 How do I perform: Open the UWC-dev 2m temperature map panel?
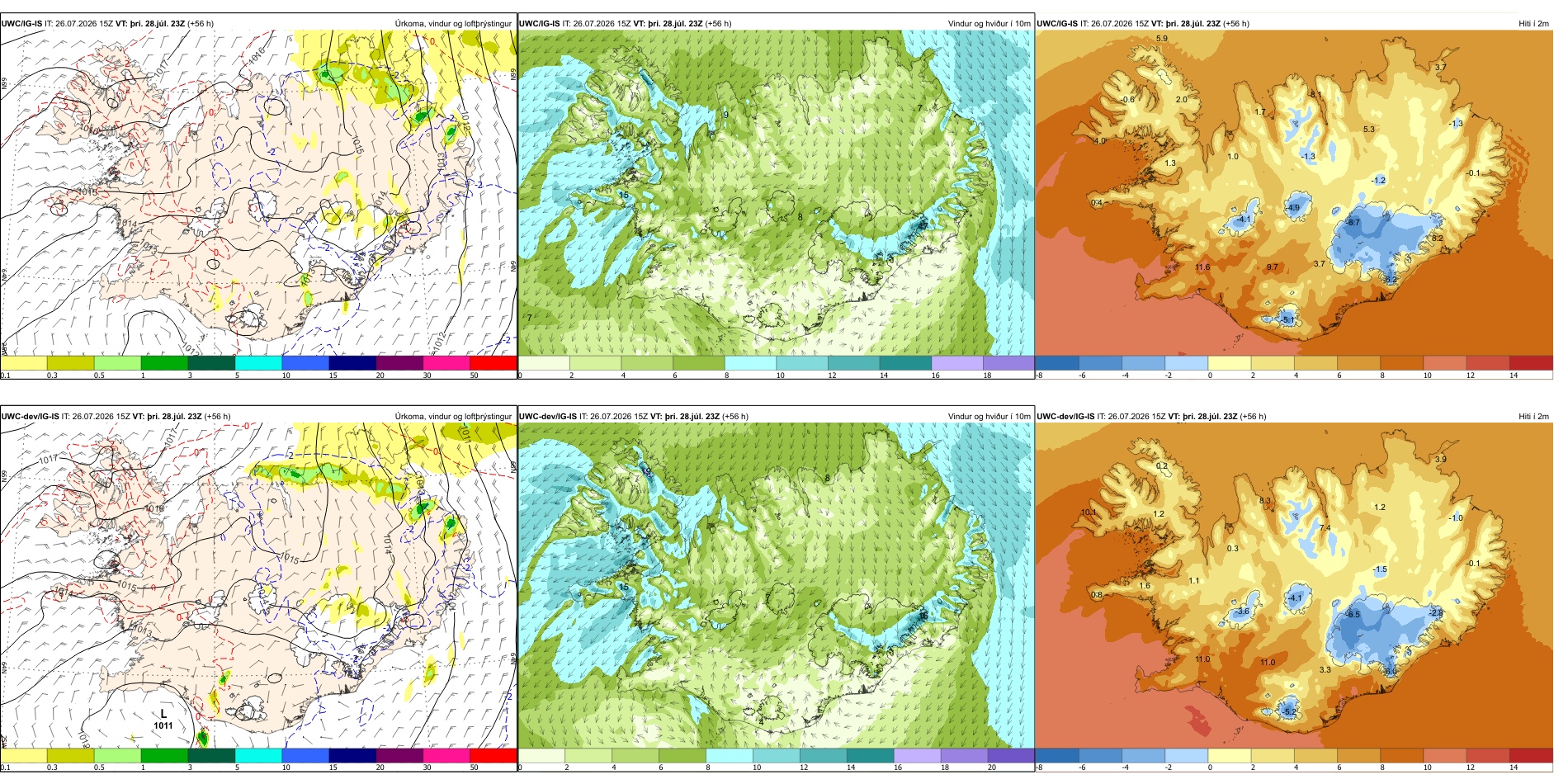point(1294,586)
